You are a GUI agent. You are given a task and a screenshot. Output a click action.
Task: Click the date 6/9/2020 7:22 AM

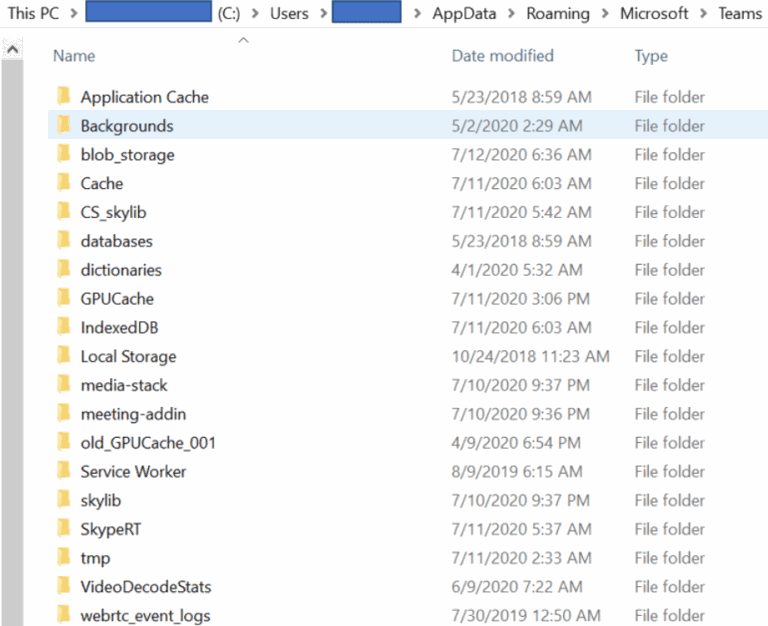pos(517,587)
